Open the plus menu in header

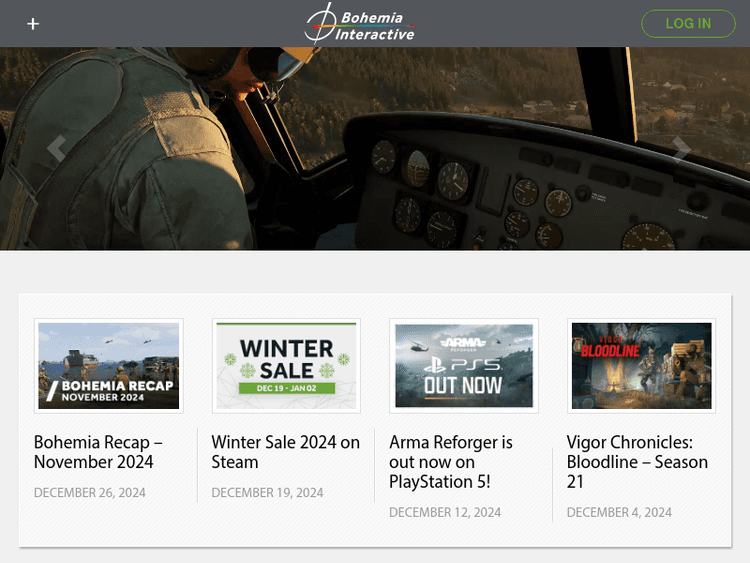coord(33,24)
